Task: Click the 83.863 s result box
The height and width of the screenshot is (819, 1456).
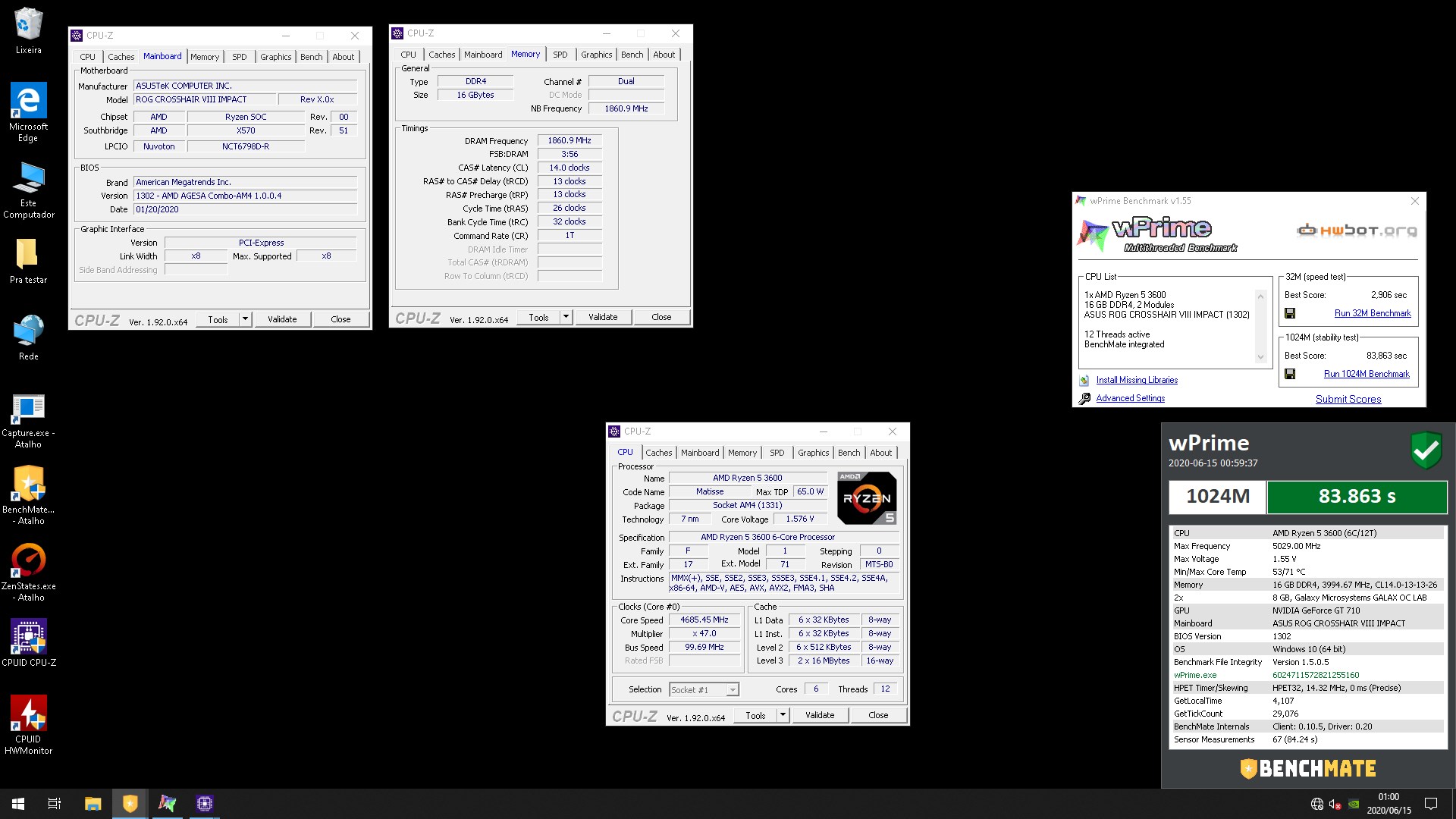Action: [1357, 497]
